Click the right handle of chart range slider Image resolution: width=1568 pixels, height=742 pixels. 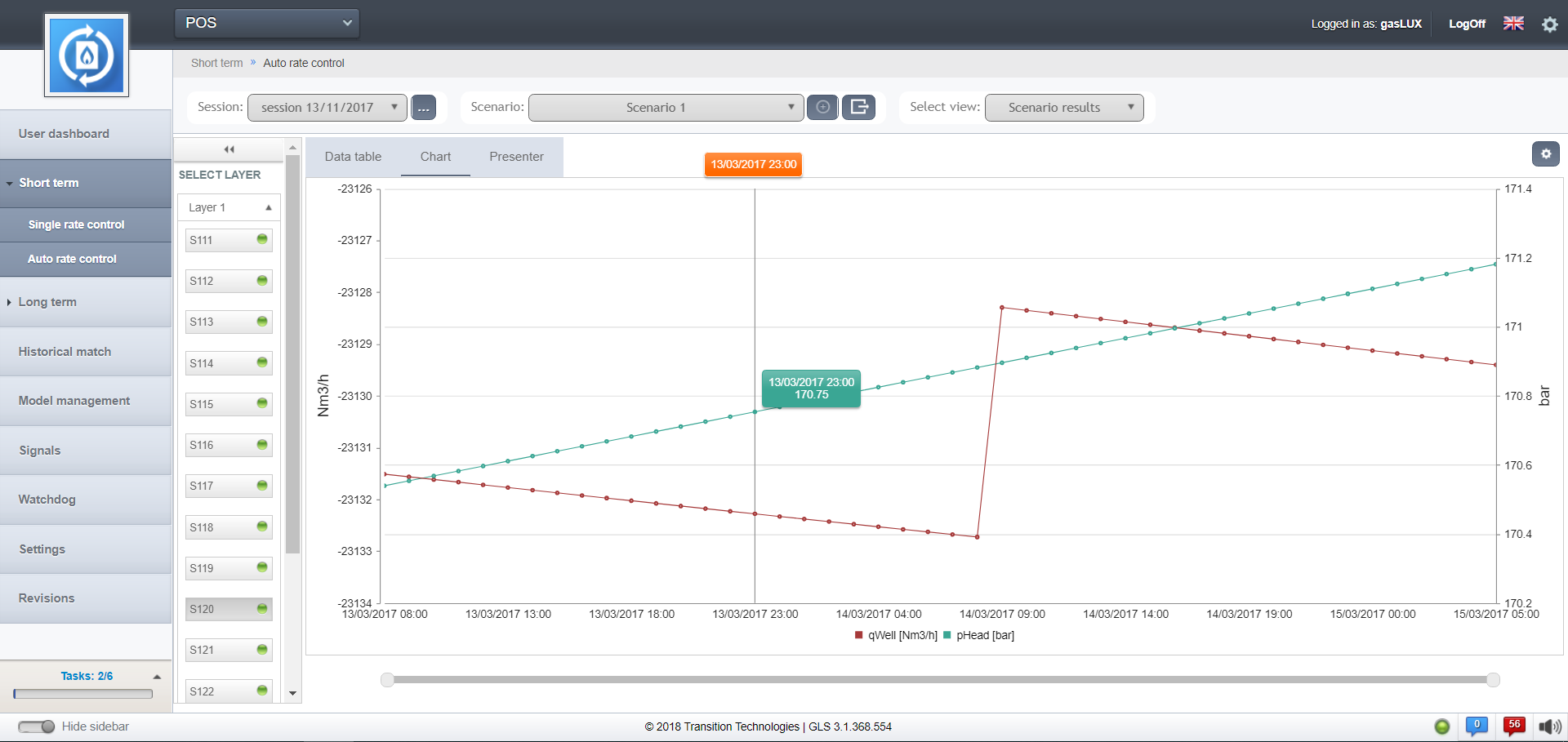[1493, 680]
